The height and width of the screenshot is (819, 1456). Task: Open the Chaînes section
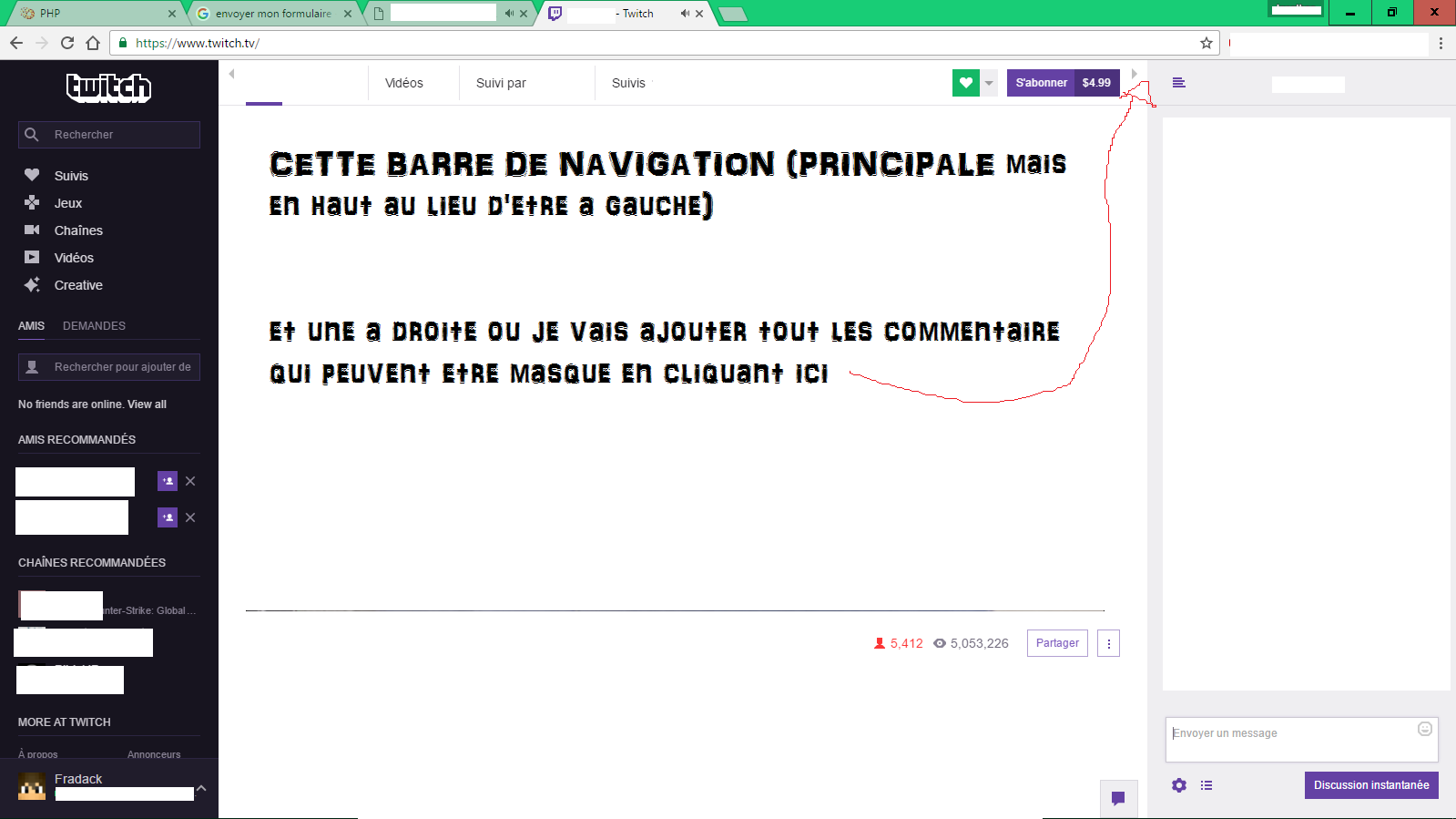77,230
